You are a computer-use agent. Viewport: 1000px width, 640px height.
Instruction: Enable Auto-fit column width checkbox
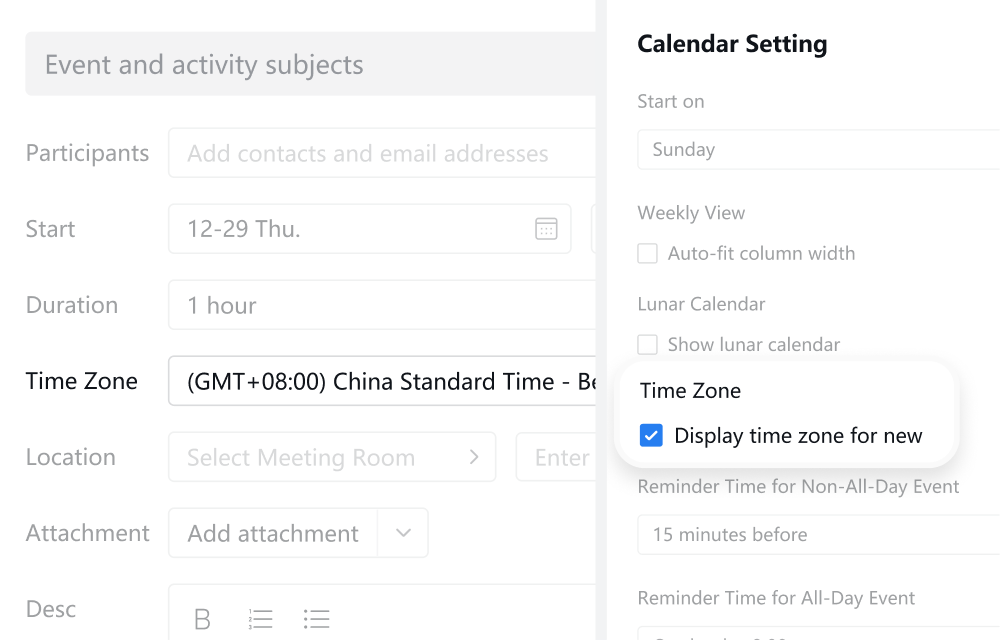point(647,253)
